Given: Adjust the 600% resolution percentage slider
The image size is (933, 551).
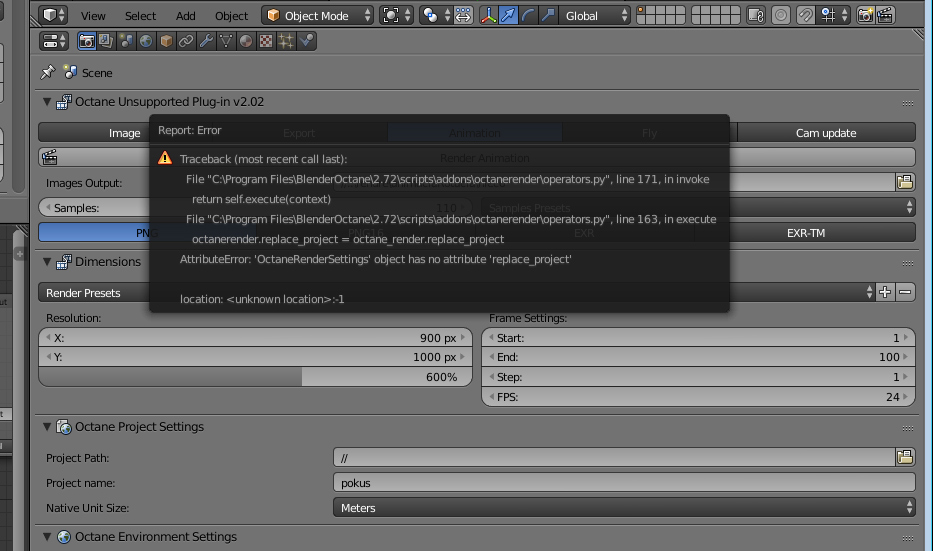Looking at the screenshot, I should point(255,377).
